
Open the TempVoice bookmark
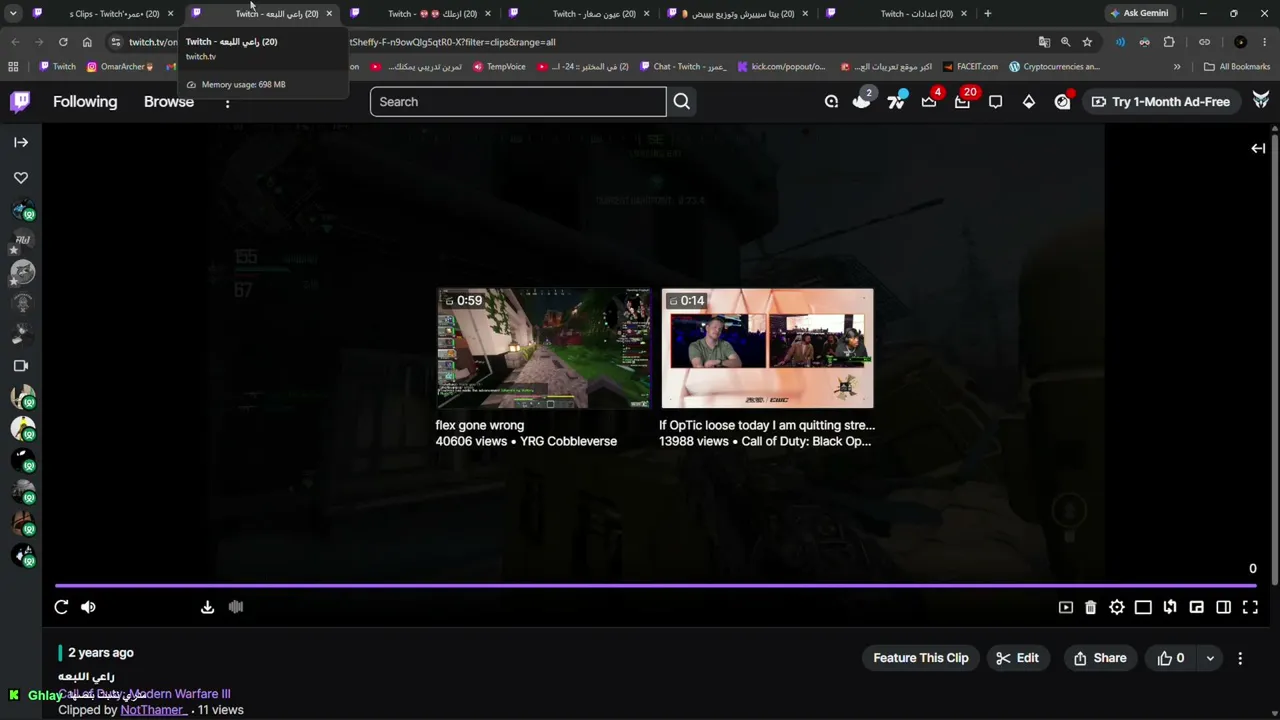[x=499, y=67]
